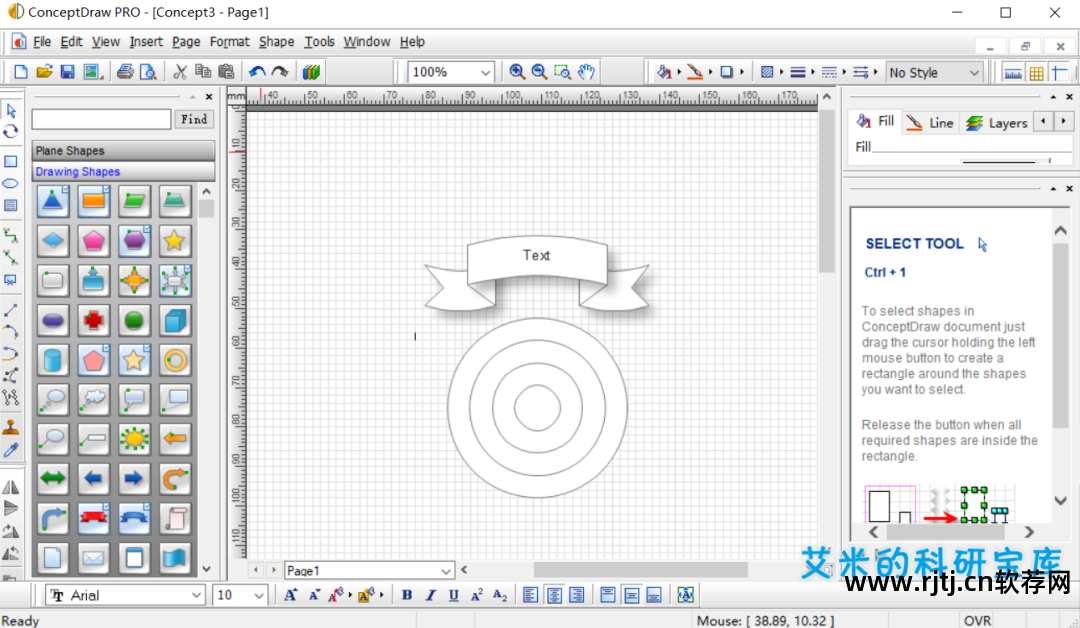
Task: Select the blue cylinder shape
Action: (x=52, y=360)
